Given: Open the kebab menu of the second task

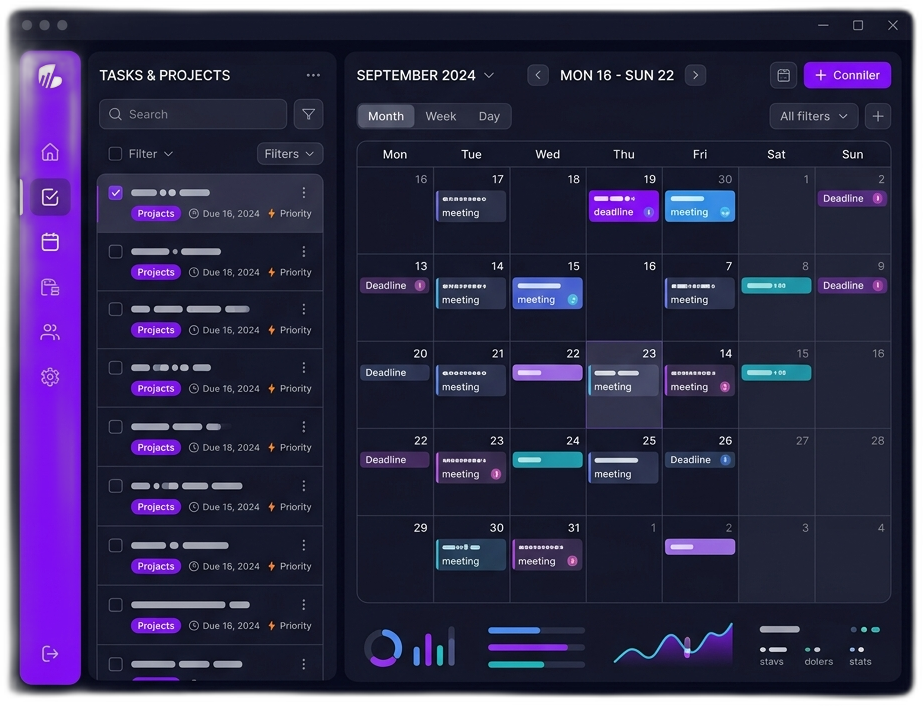Looking at the screenshot, I should click(x=304, y=251).
